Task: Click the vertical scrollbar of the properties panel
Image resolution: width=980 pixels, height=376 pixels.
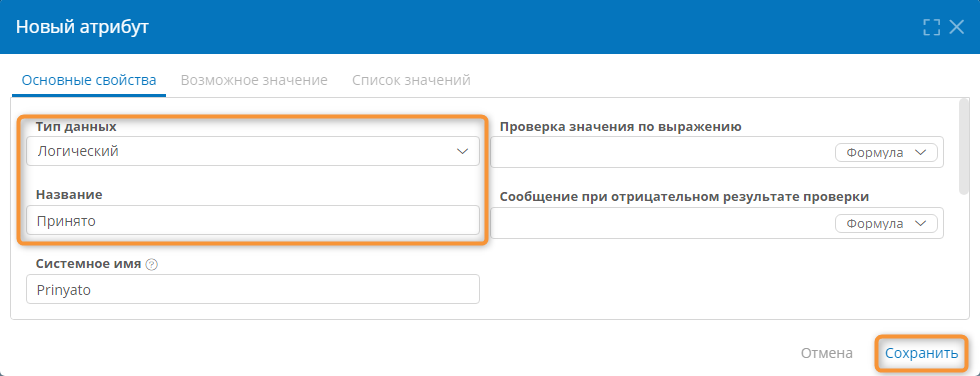Action: click(x=964, y=147)
